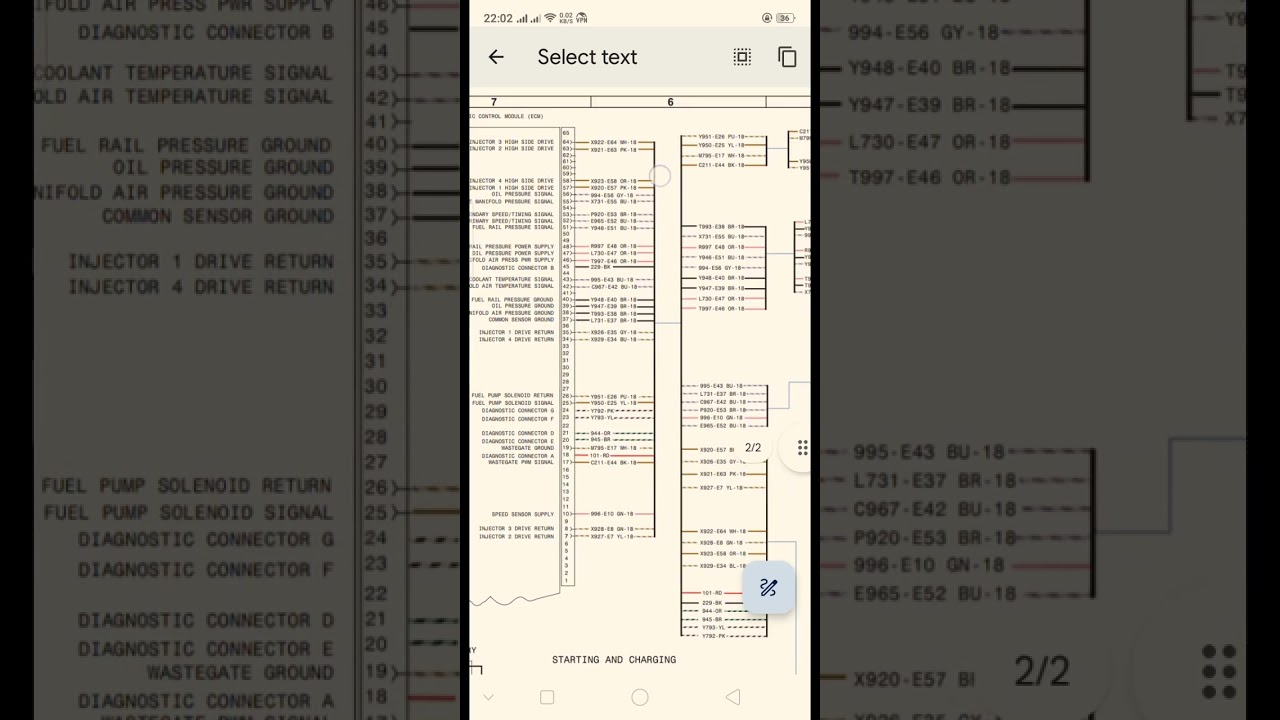Tap the OIL PRESSURE SIGNAL label
The width and height of the screenshot is (1280, 720).
point(523,194)
